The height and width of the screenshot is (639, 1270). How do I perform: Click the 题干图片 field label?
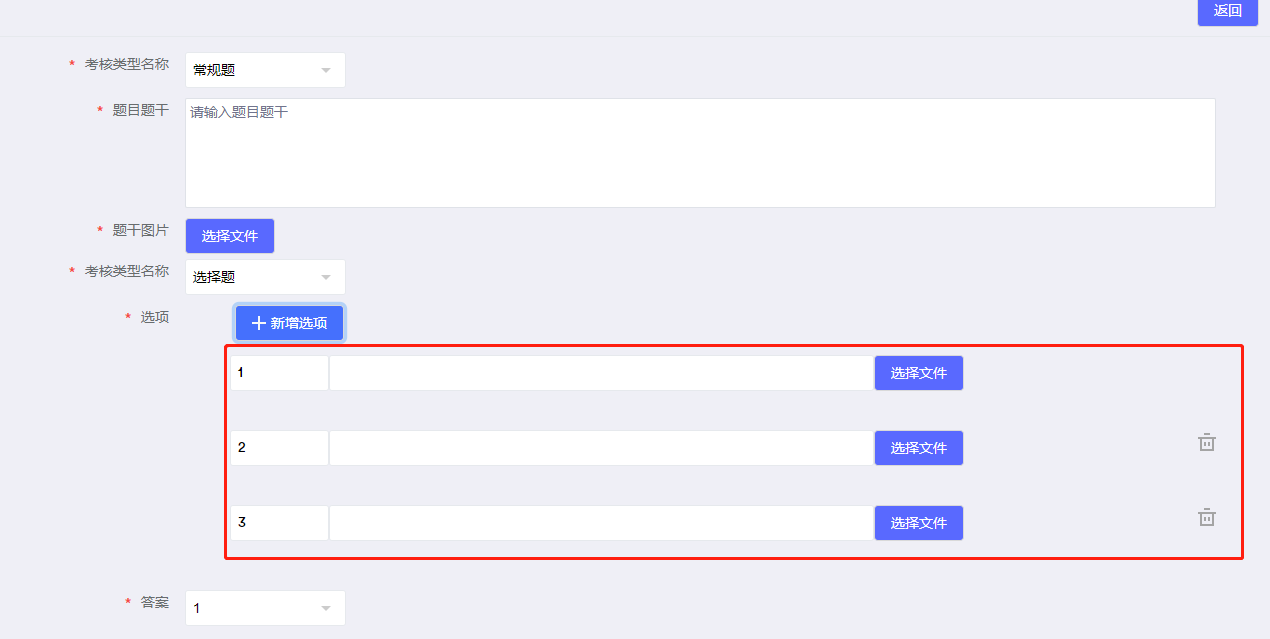(140, 230)
